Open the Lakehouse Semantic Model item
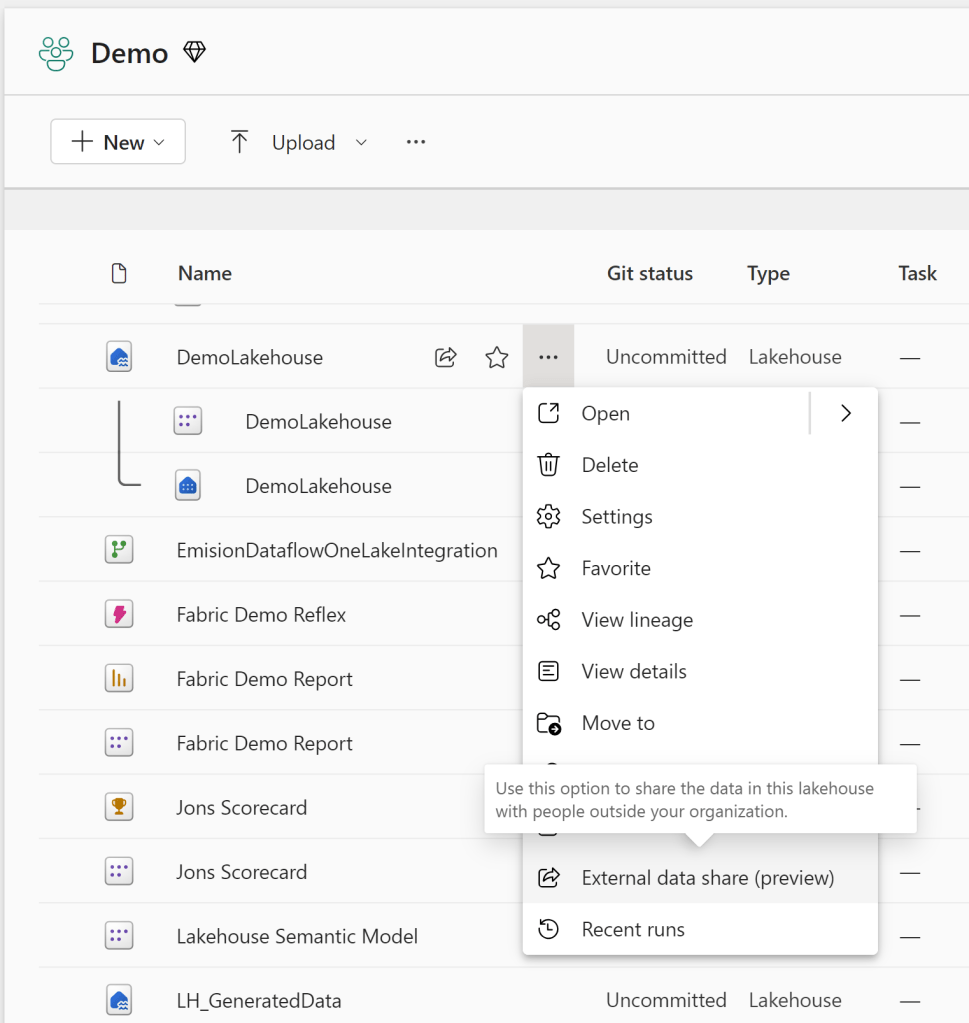 pyautogui.click(x=297, y=936)
